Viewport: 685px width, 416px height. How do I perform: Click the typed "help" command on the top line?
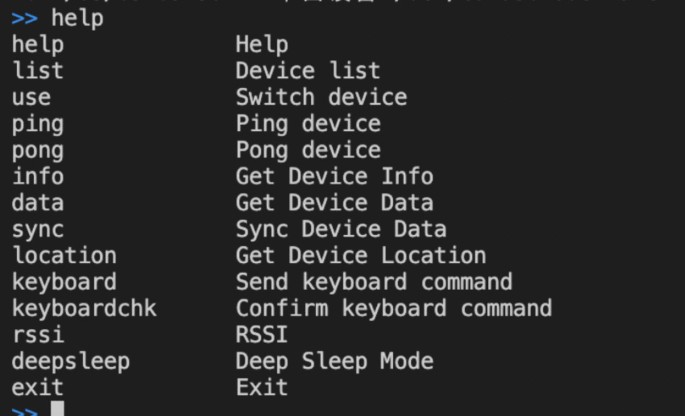point(76,18)
